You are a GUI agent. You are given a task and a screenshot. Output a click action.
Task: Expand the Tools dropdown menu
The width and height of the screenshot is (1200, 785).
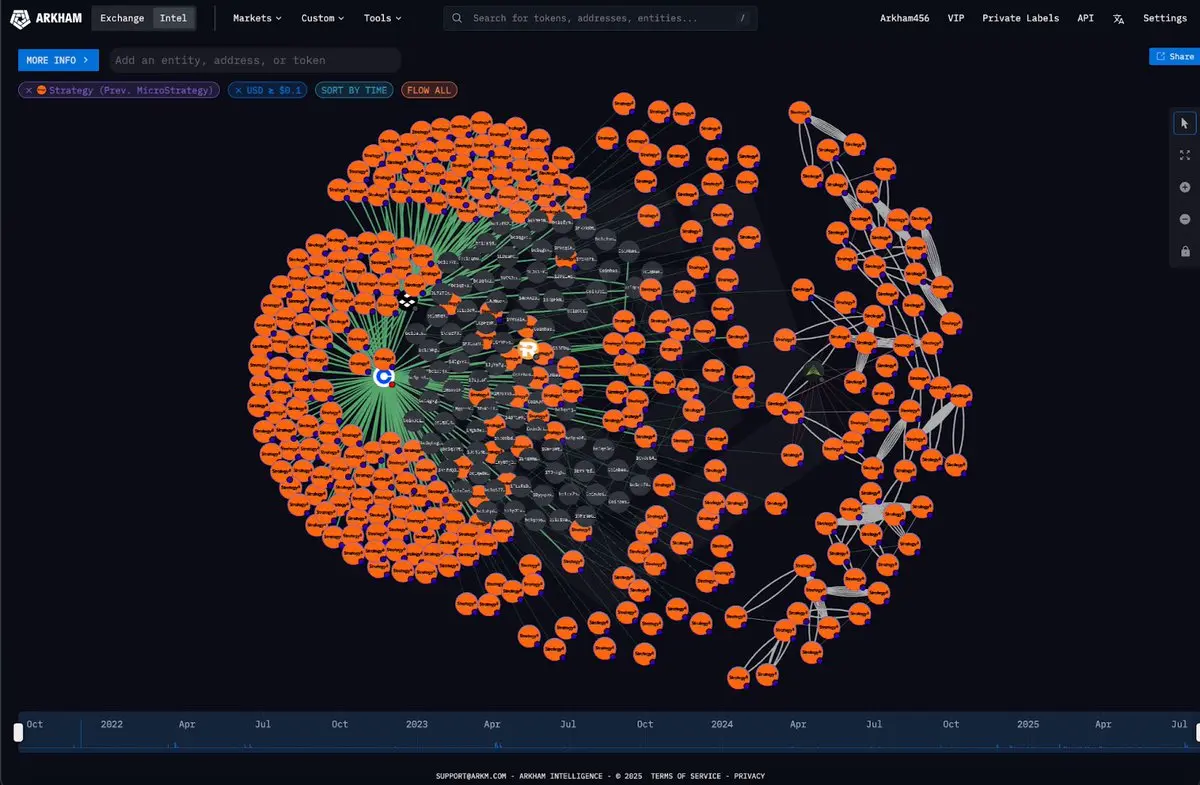[x=383, y=18]
